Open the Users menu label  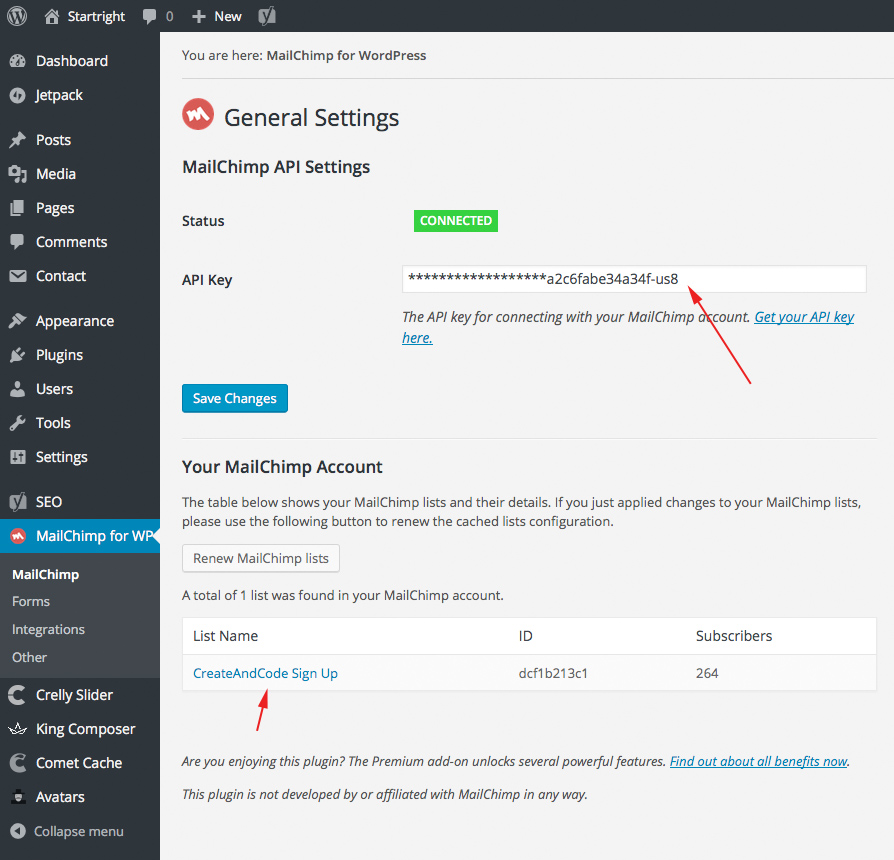pyautogui.click(x=54, y=389)
